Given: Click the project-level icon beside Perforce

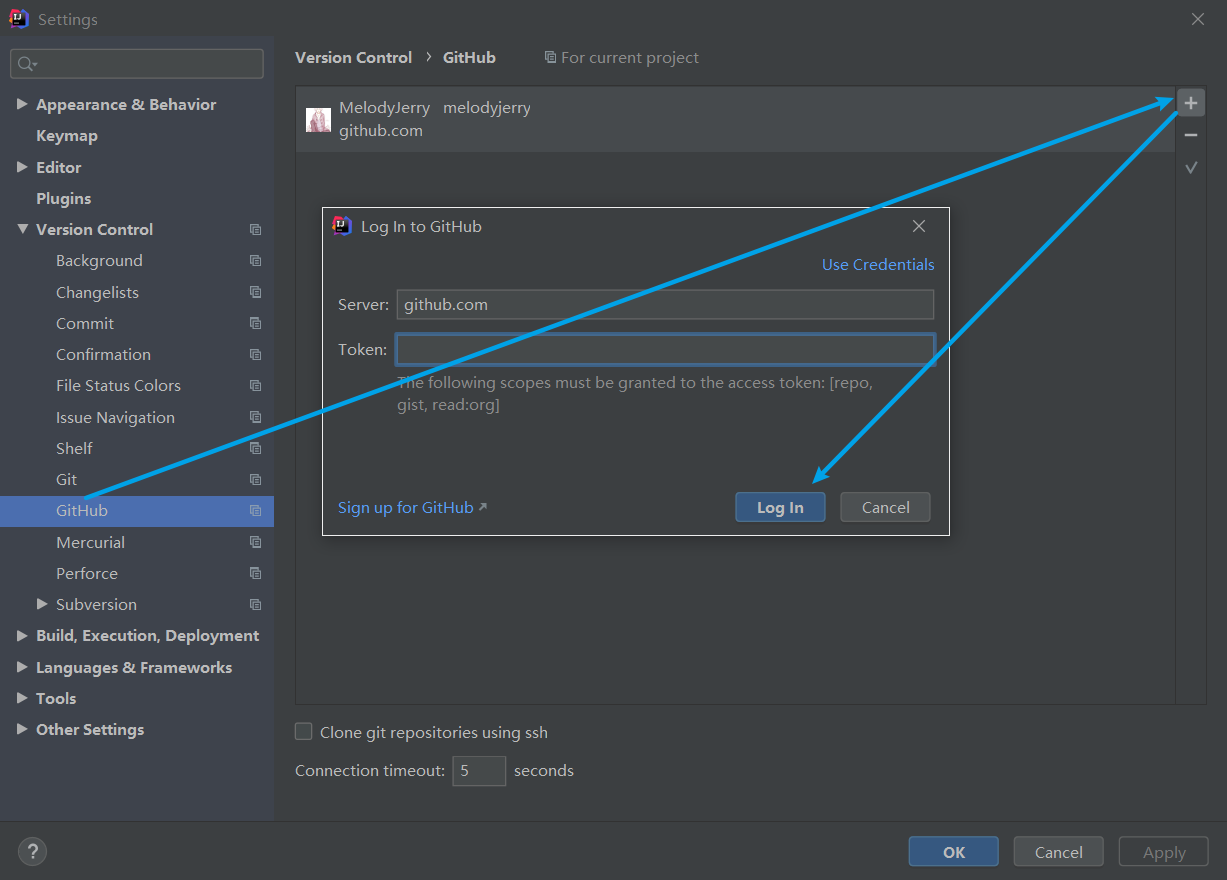Looking at the screenshot, I should pos(255,573).
